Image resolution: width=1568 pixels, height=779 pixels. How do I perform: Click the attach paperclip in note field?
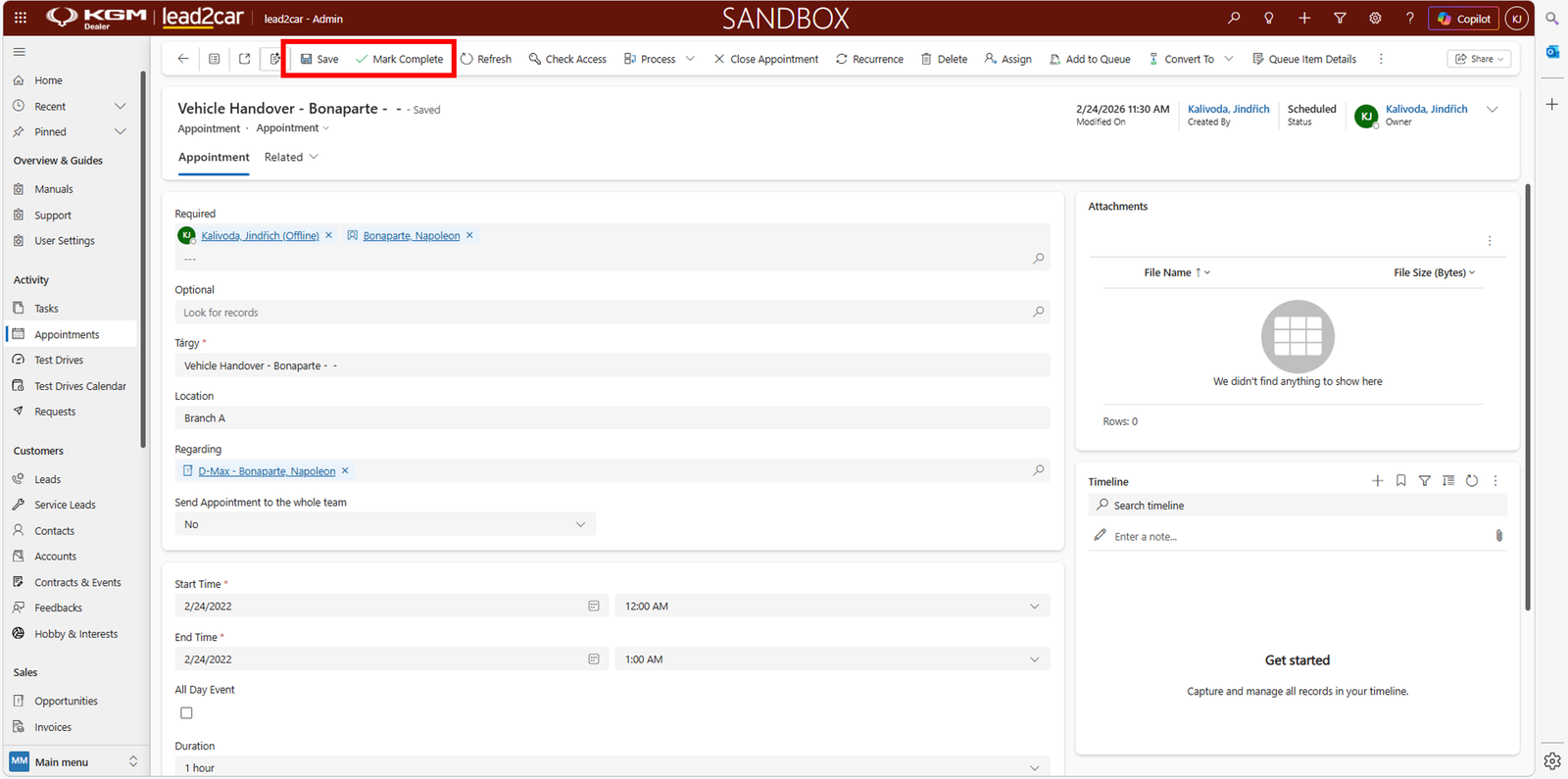point(1498,536)
